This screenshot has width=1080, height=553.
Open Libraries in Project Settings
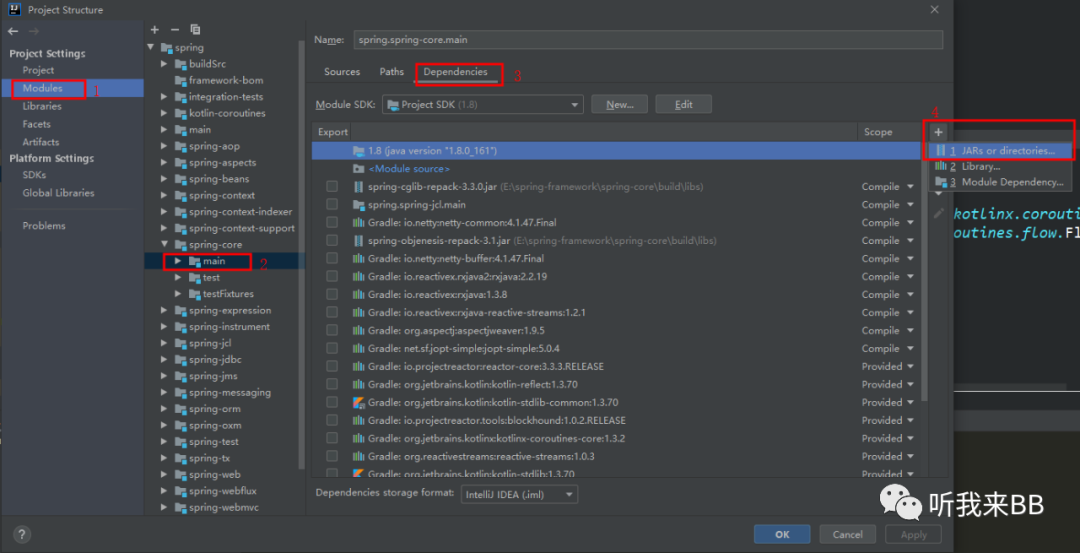click(x=42, y=106)
